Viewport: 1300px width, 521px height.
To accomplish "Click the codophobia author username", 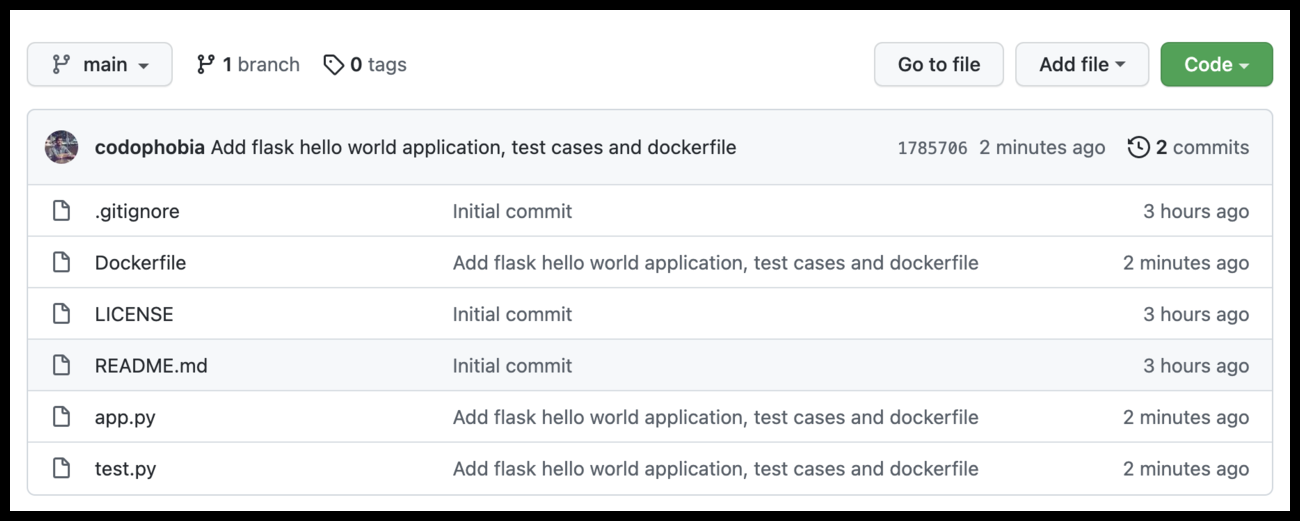I will (150, 147).
